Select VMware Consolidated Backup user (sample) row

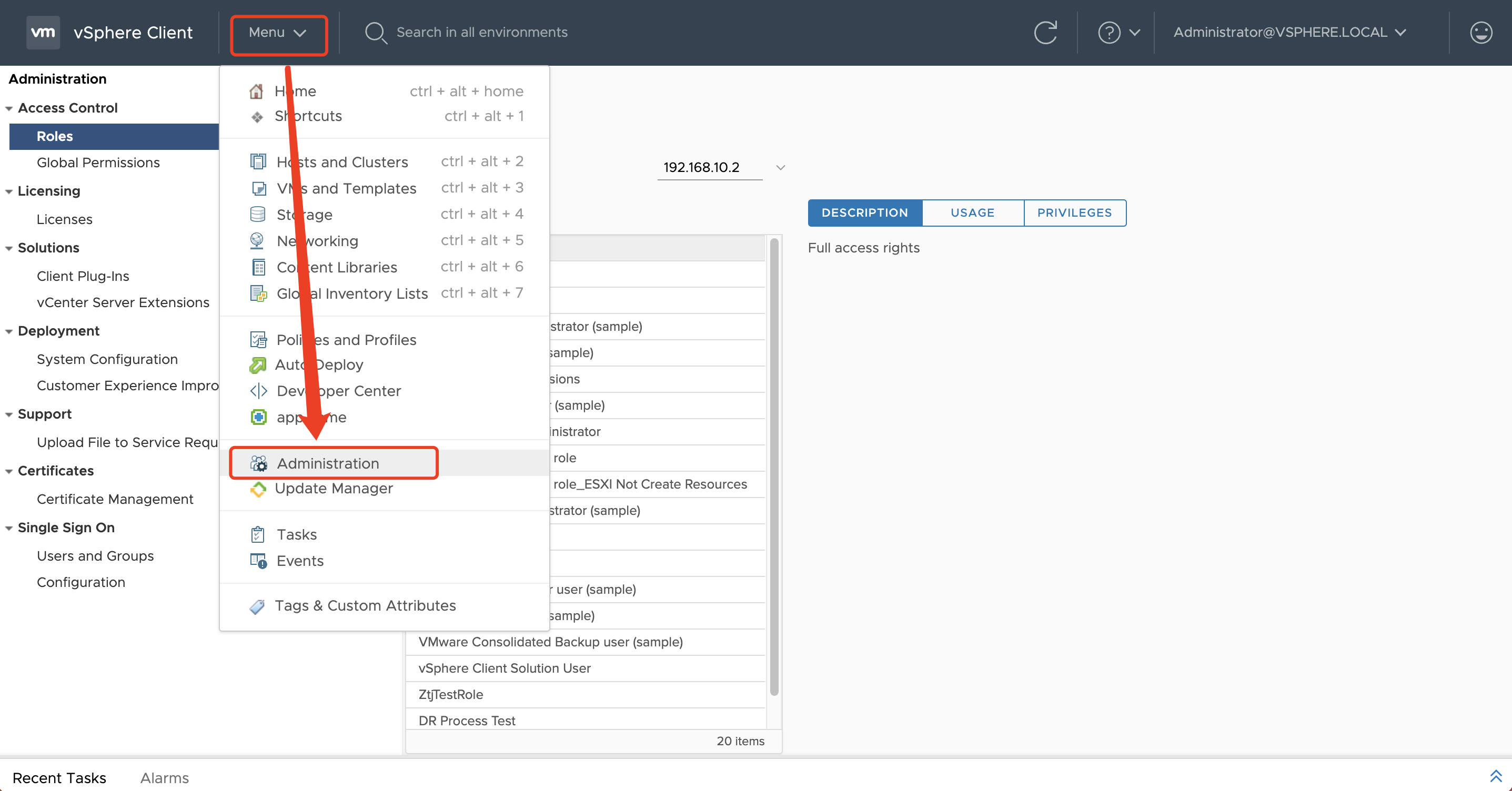pyautogui.click(x=585, y=642)
